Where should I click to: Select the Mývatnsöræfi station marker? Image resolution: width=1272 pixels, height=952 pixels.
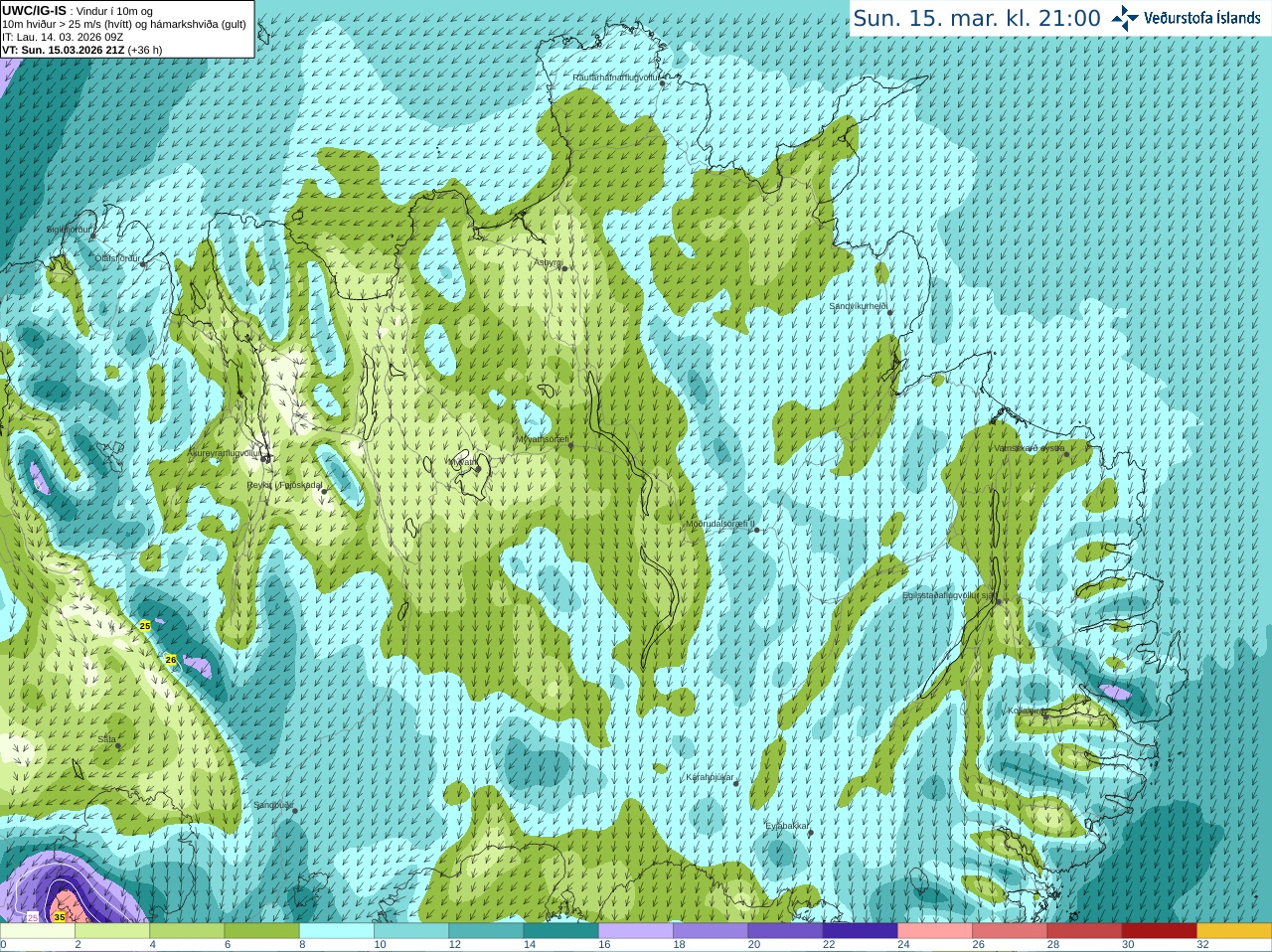tap(570, 445)
